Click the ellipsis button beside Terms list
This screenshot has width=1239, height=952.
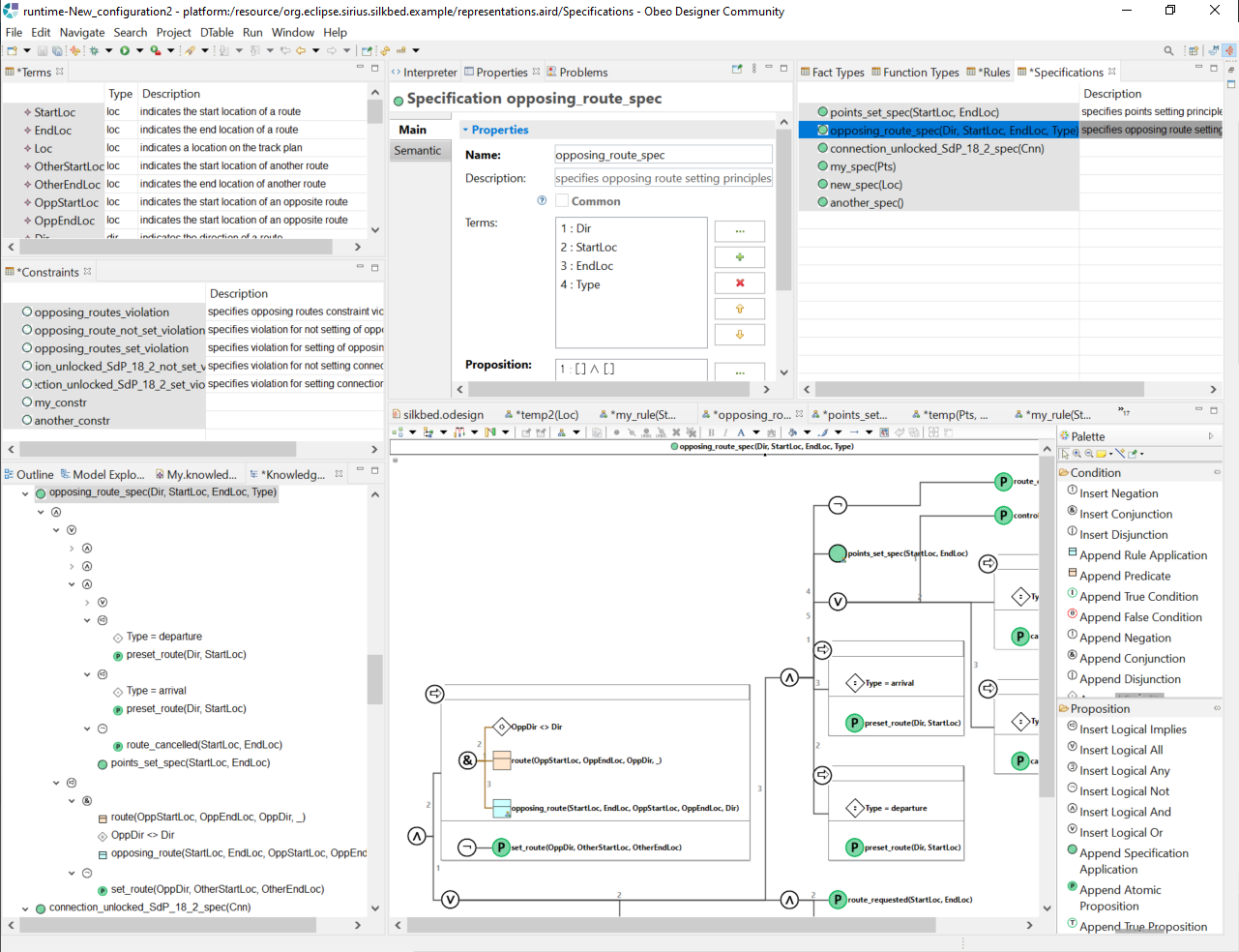point(740,231)
